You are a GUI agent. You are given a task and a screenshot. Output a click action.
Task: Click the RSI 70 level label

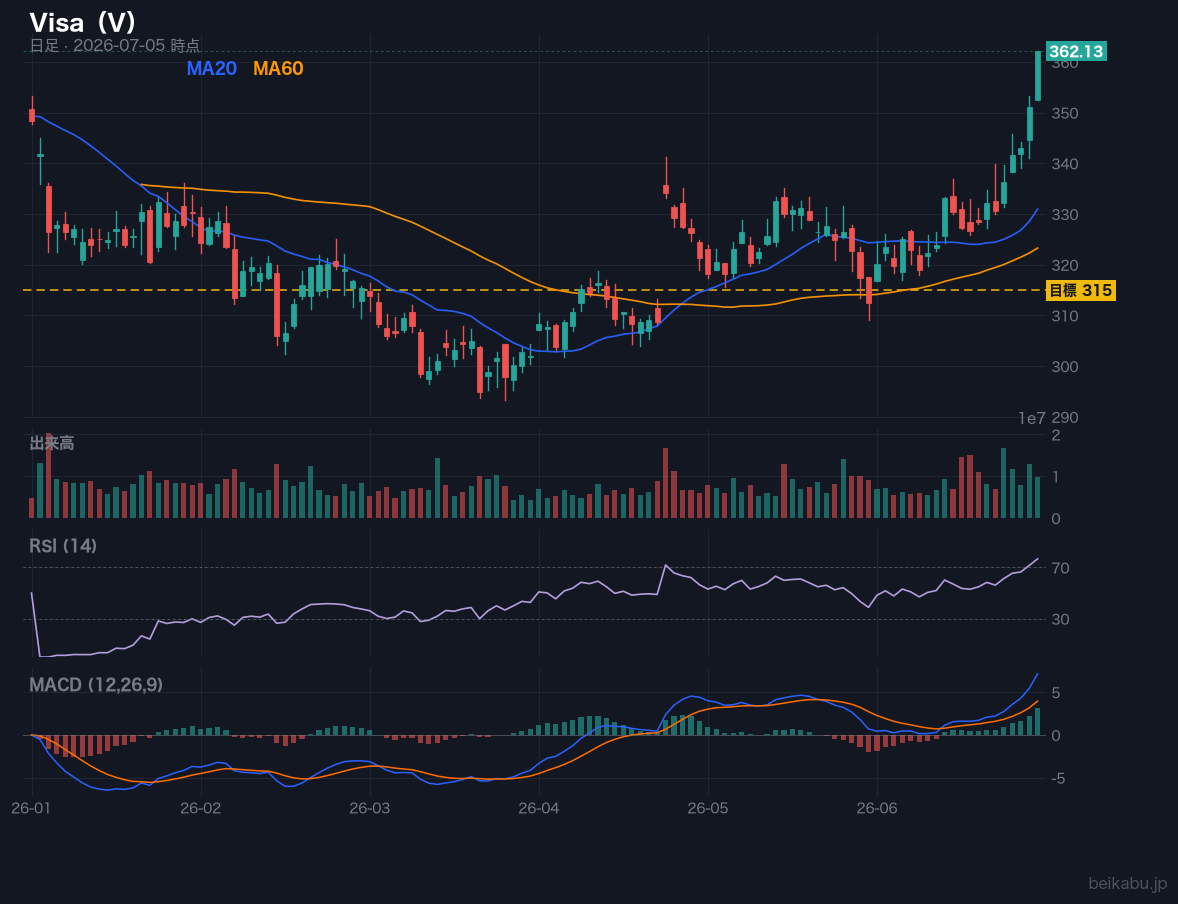[1060, 568]
